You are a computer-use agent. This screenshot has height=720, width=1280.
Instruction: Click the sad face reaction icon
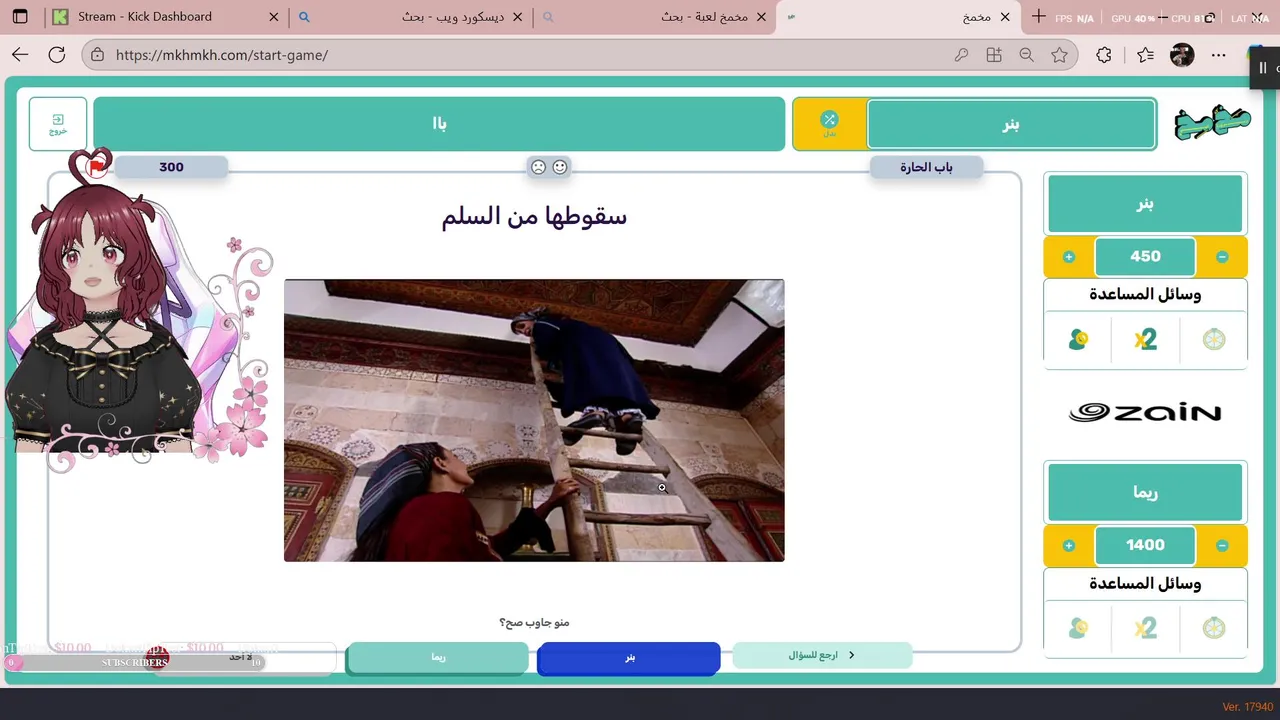coord(538,167)
